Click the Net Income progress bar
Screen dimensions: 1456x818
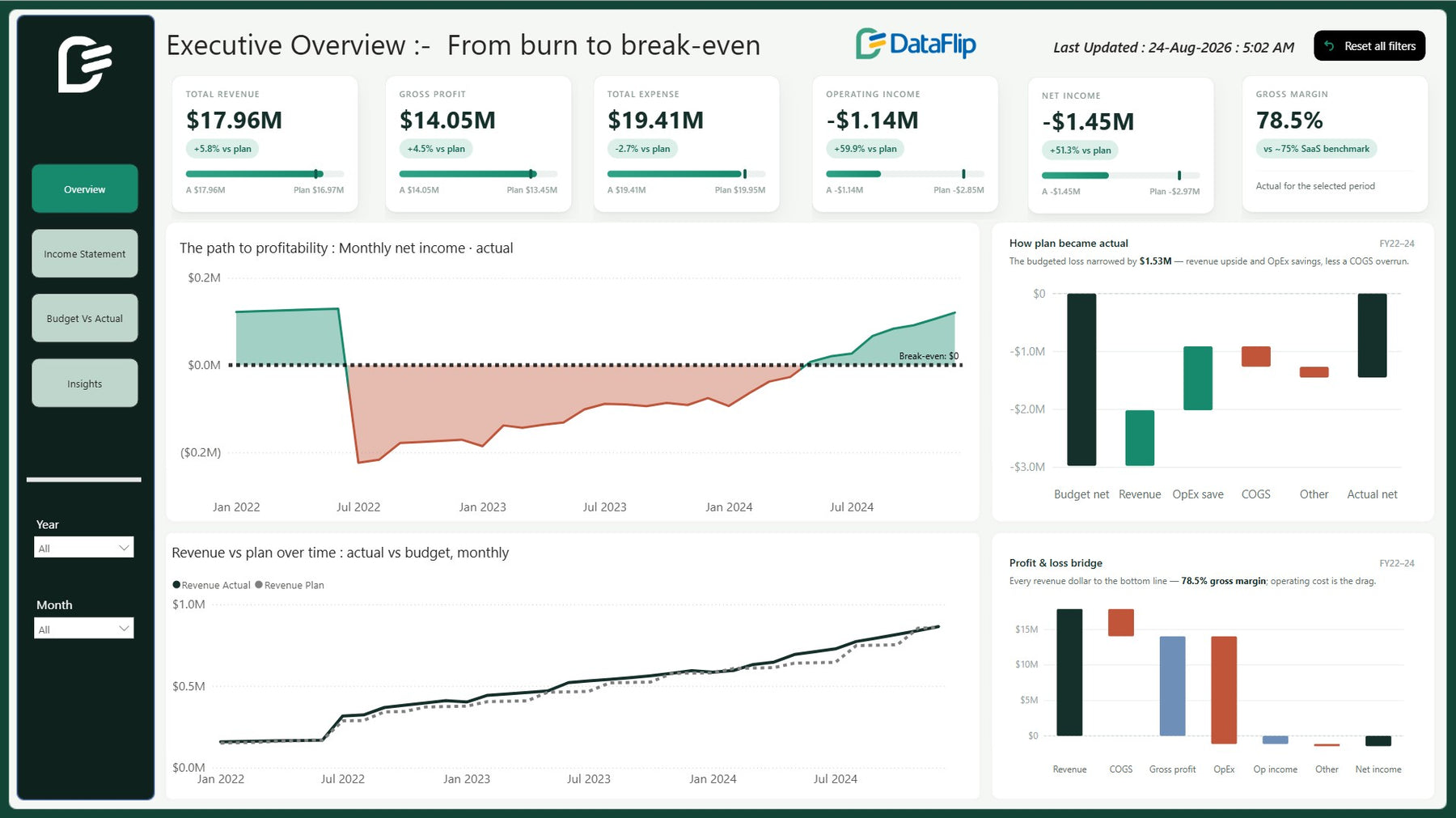tap(1120, 176)
